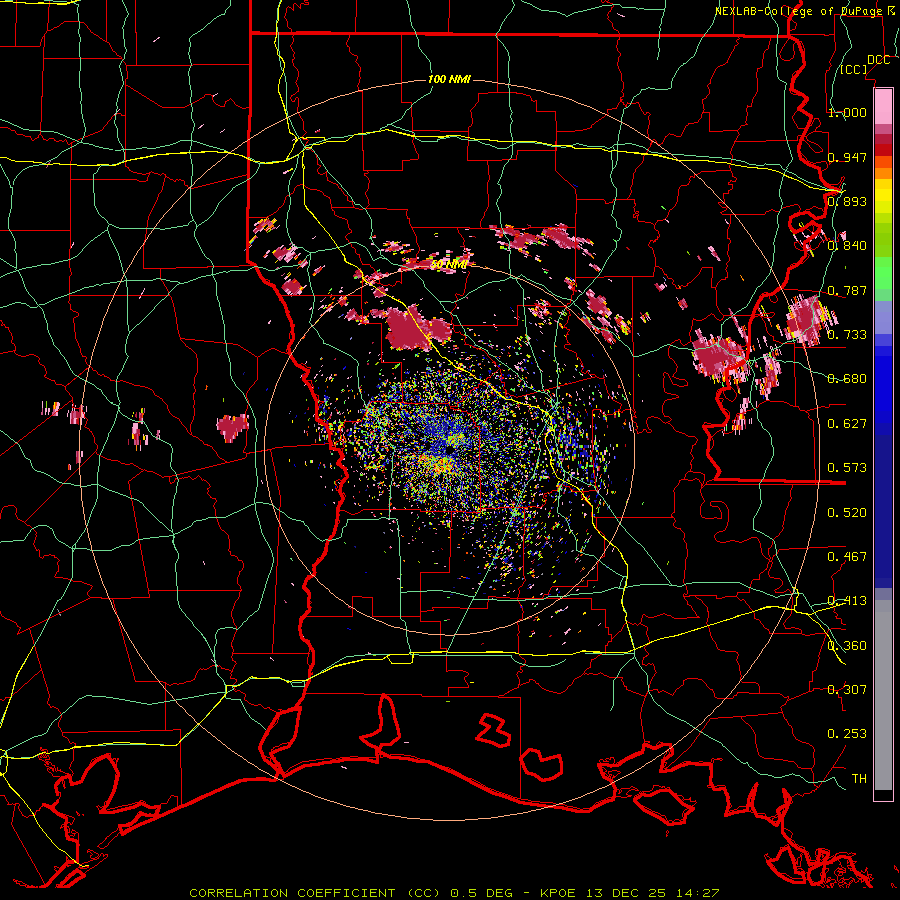The height and width of the screenshot is (900, 900).
Task: Click the 0.520 scale value
Action: [847, 513]
